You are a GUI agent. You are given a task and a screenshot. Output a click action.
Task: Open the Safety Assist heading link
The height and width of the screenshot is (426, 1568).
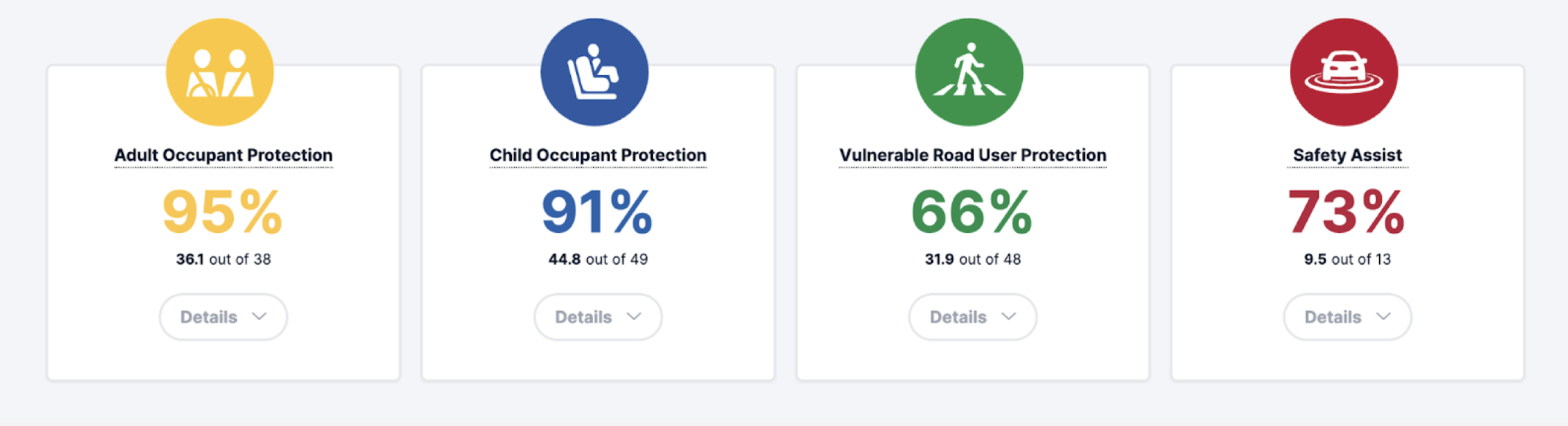1347,156
